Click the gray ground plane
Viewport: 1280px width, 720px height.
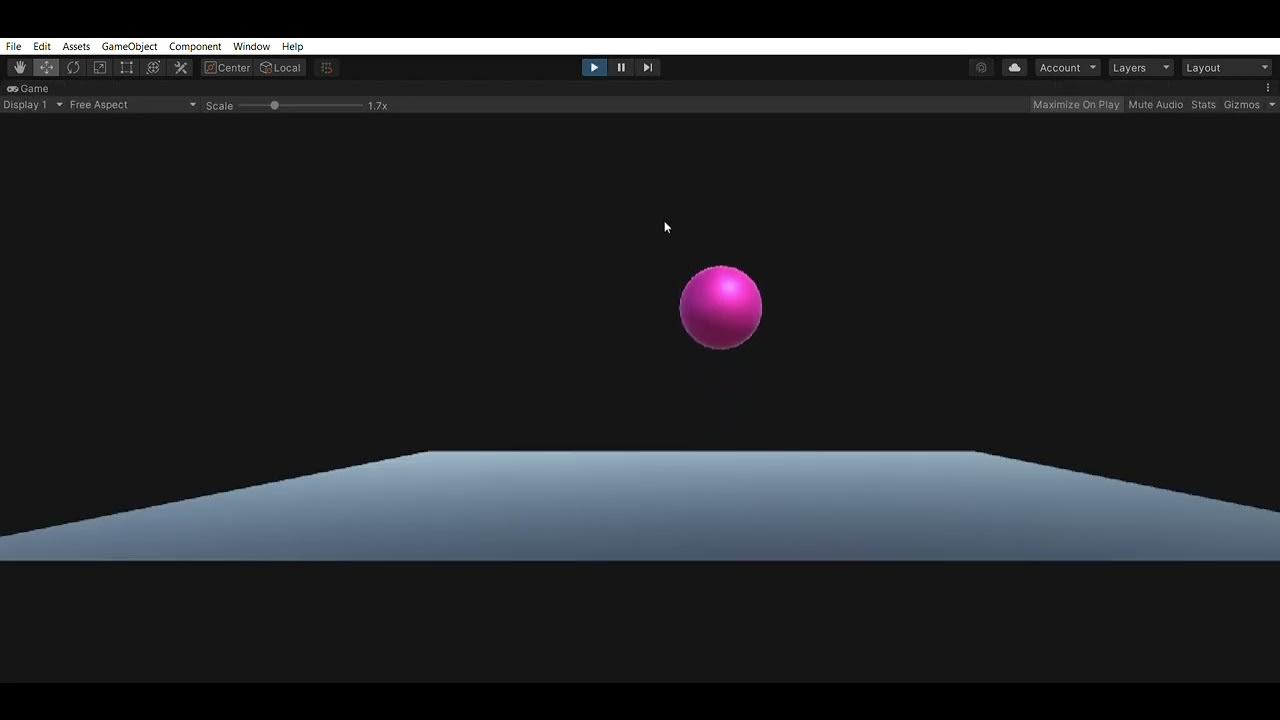click(x=640, y=506)
